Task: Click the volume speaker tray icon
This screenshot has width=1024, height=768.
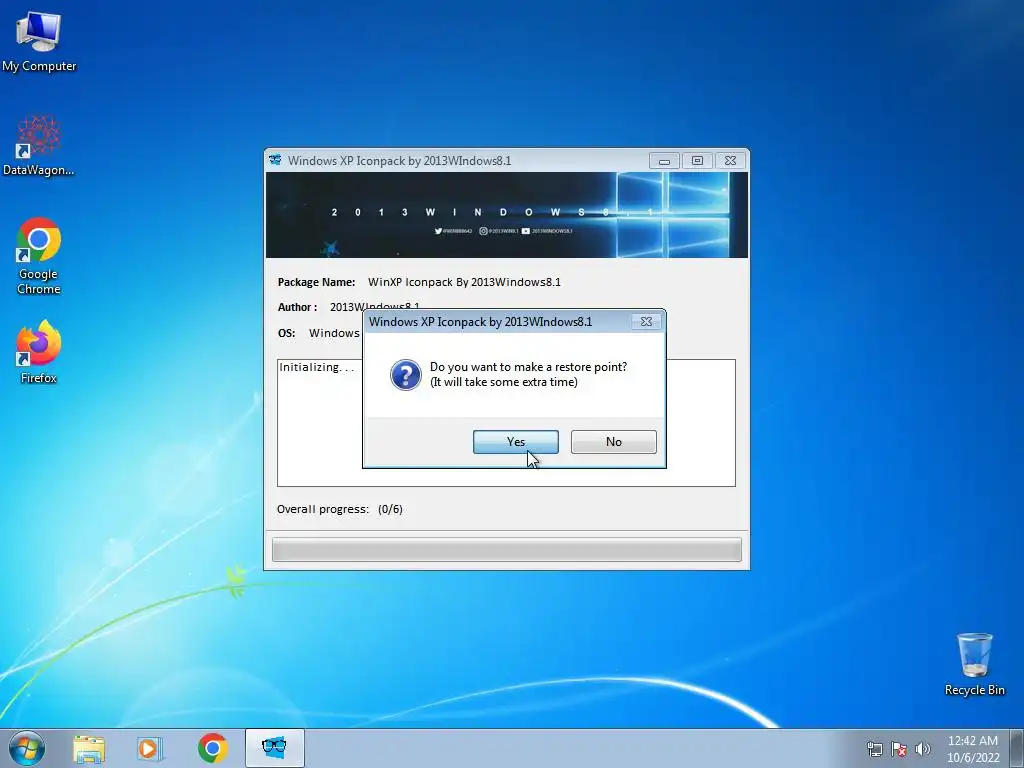Action: (x=923, y=749)
